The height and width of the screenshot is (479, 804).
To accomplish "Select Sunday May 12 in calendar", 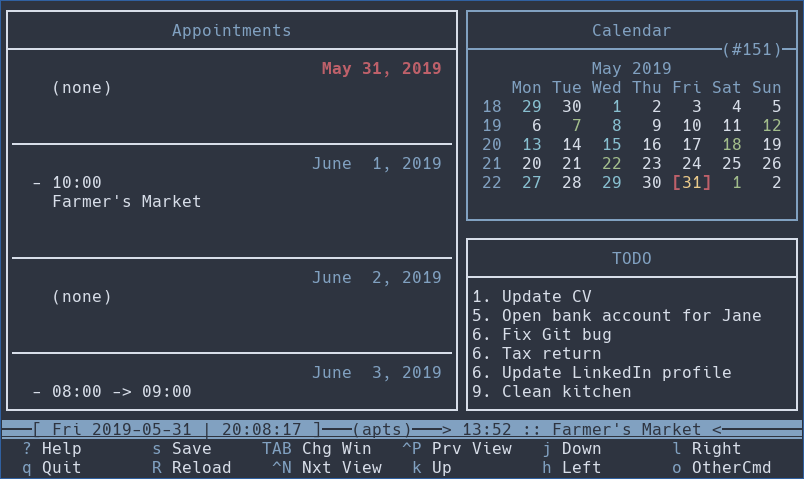I will point(771,126).
